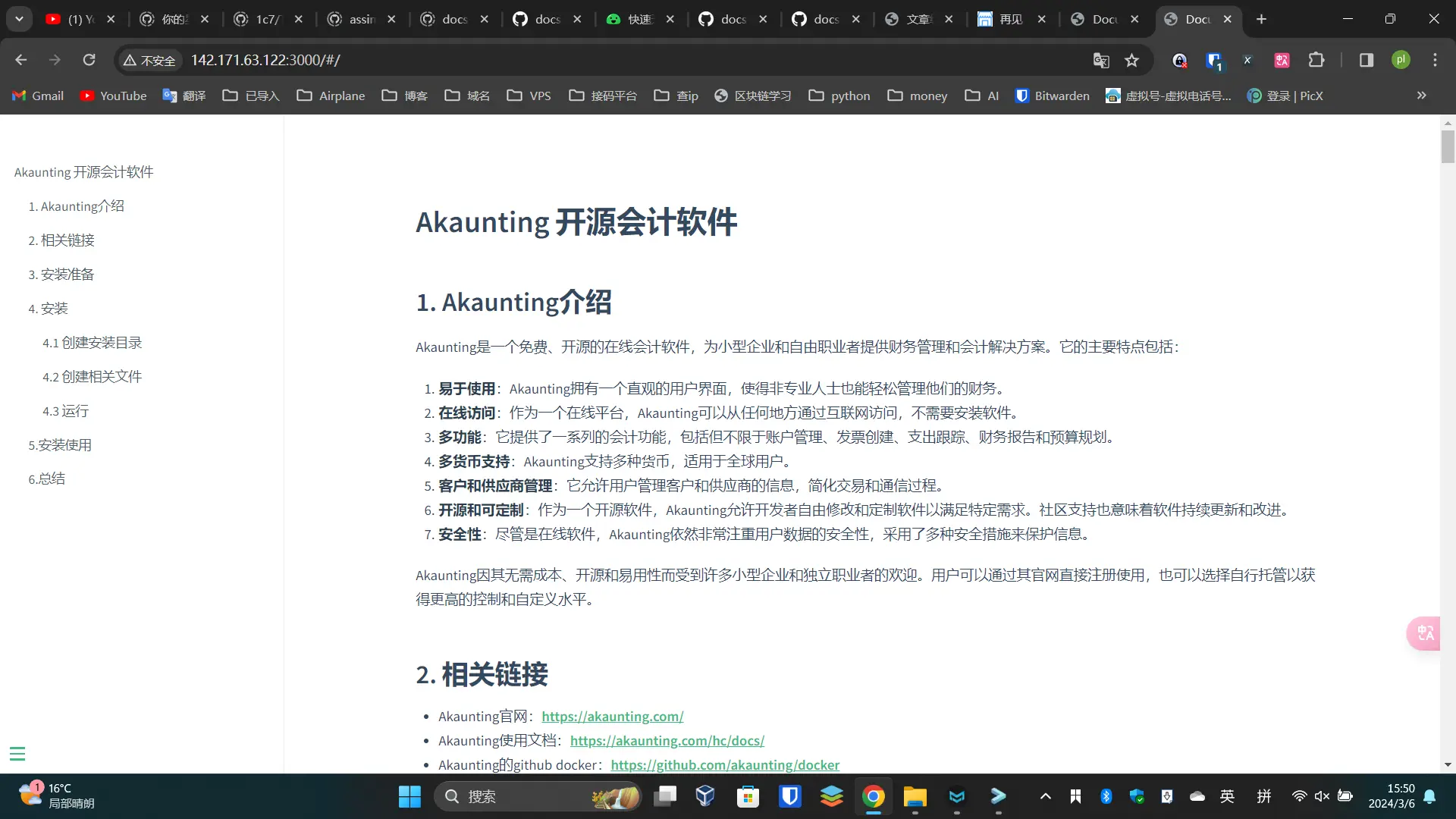Click the browser forward arrow
This screenshot has height=819, width=1456.
[55, 60]
